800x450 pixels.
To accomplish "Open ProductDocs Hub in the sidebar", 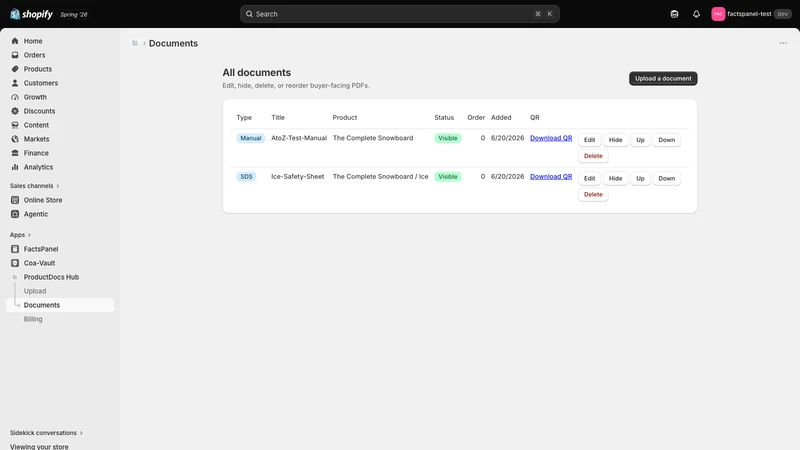I will point(51,277).
